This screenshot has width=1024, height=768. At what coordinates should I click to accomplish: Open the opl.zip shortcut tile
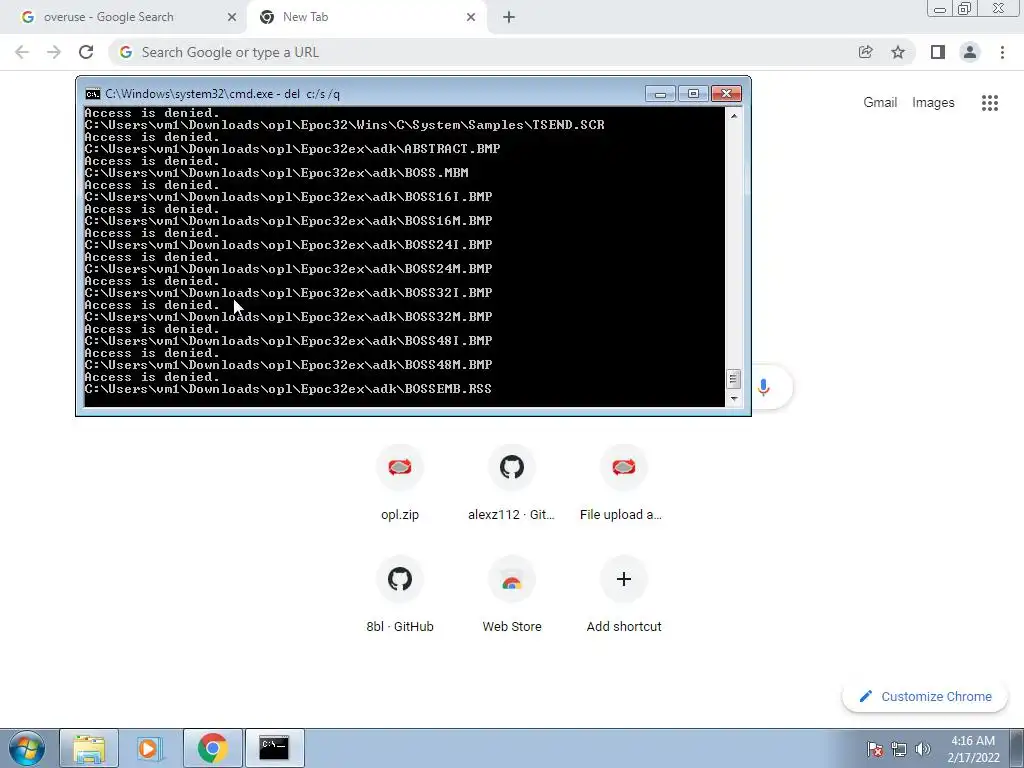point(400,483)
